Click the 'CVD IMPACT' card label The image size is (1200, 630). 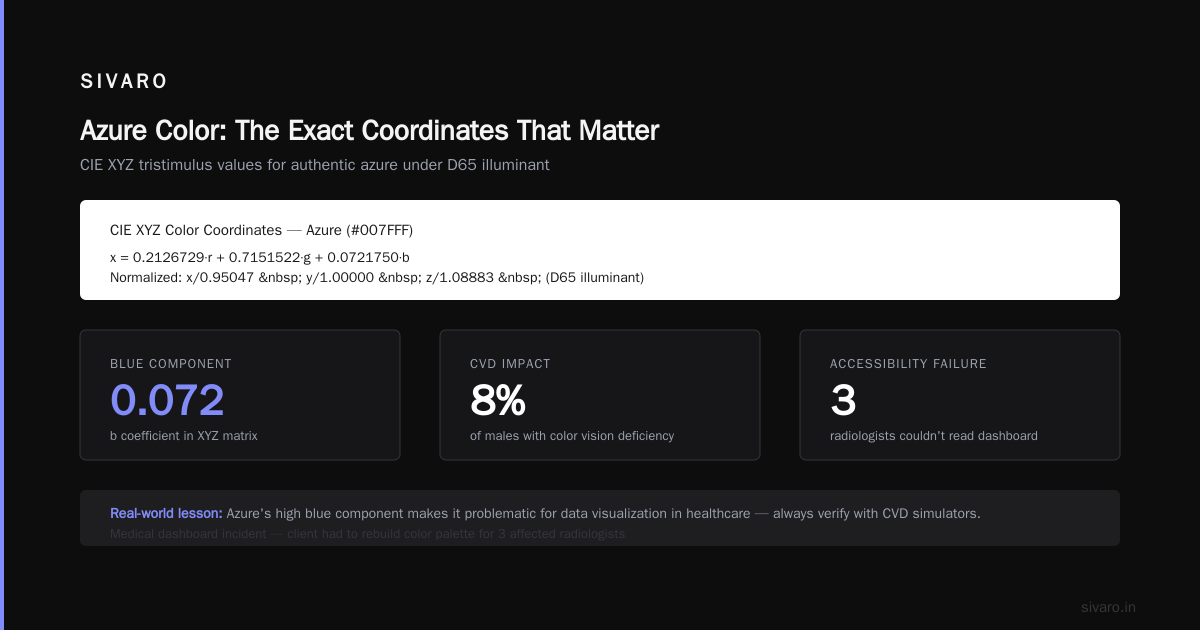coord(510,364)
